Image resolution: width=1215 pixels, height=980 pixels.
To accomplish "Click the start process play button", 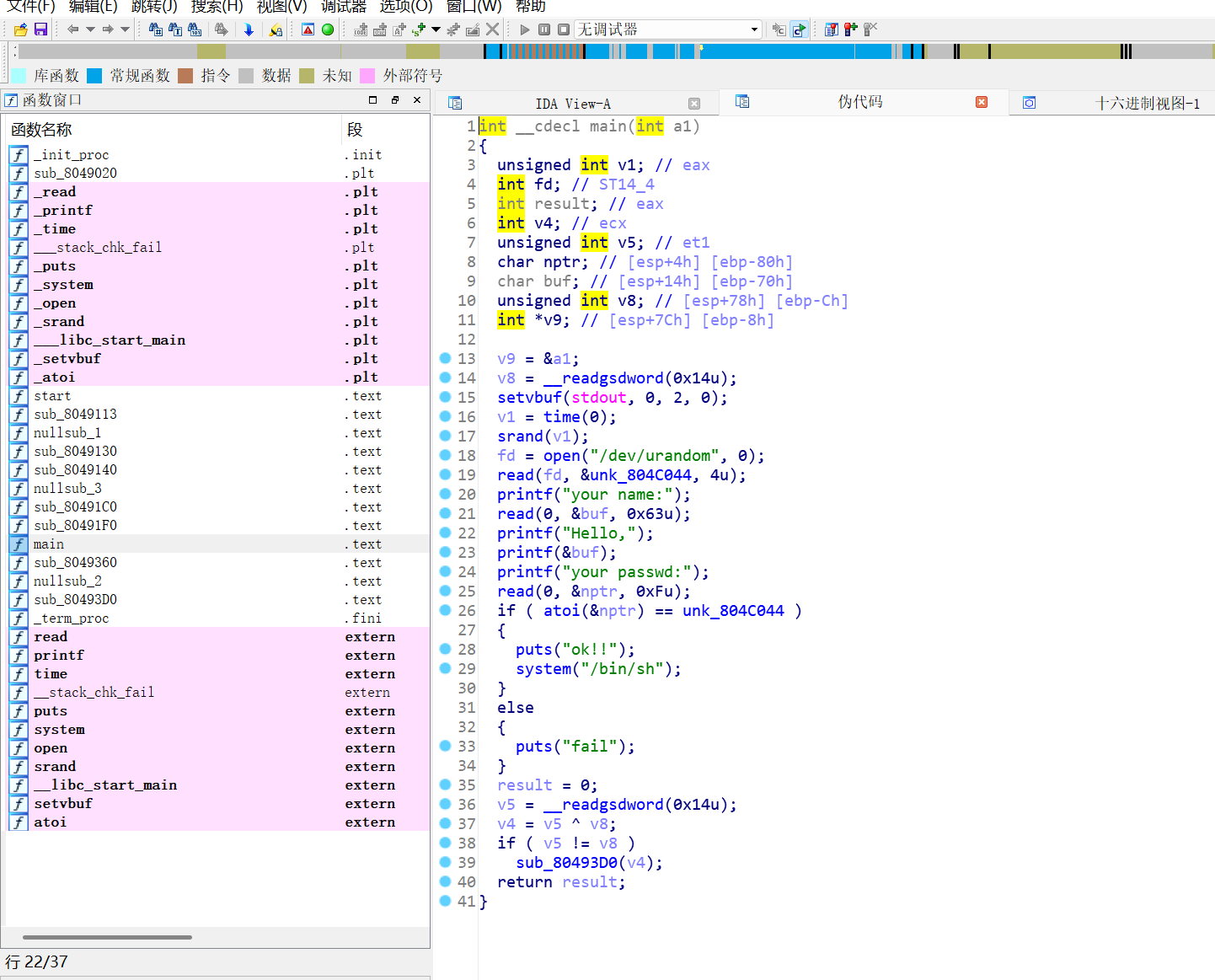I will 525,29.
